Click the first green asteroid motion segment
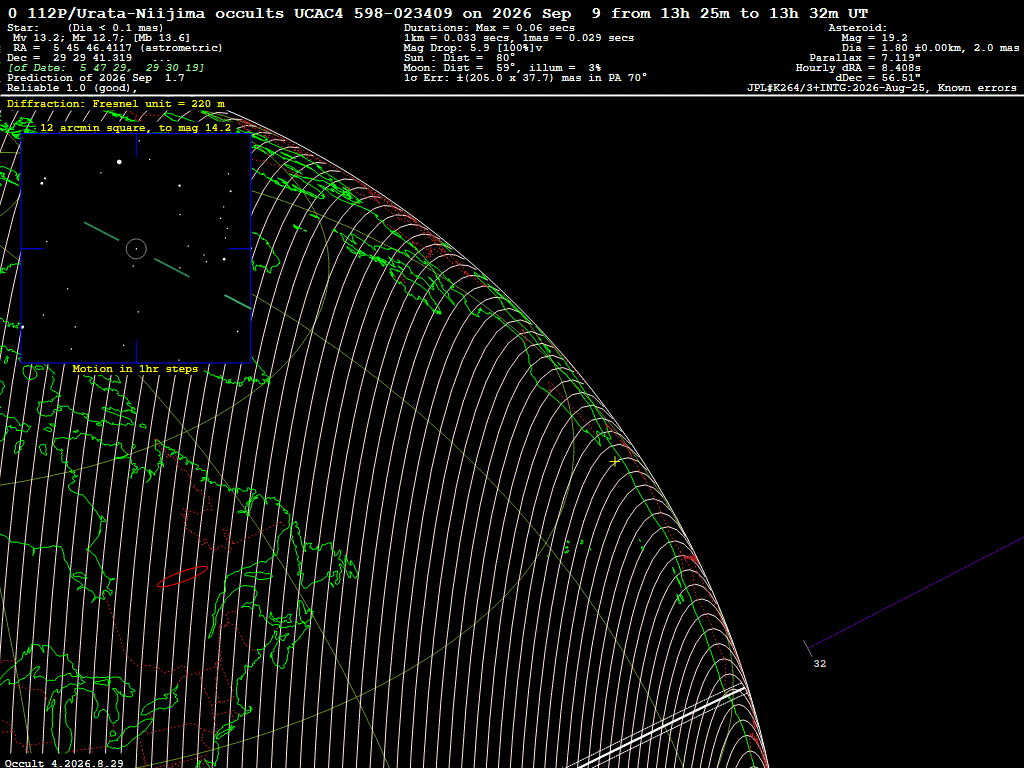This screenshot has width=1024, height=768. pyautogui.click(x=102, y=231)
